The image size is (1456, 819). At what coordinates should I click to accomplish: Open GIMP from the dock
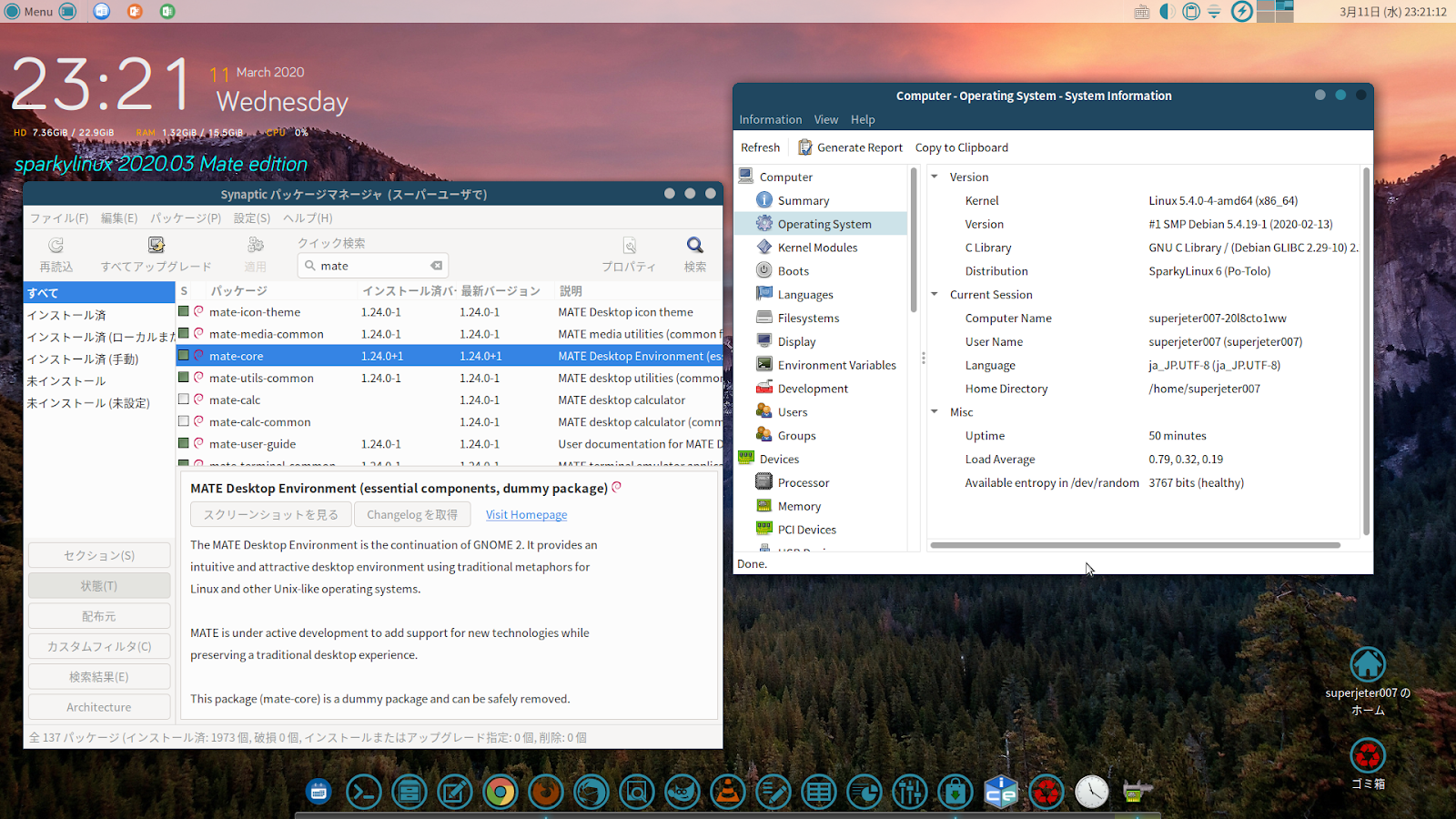pyautogui.click(x=682, y=793)
